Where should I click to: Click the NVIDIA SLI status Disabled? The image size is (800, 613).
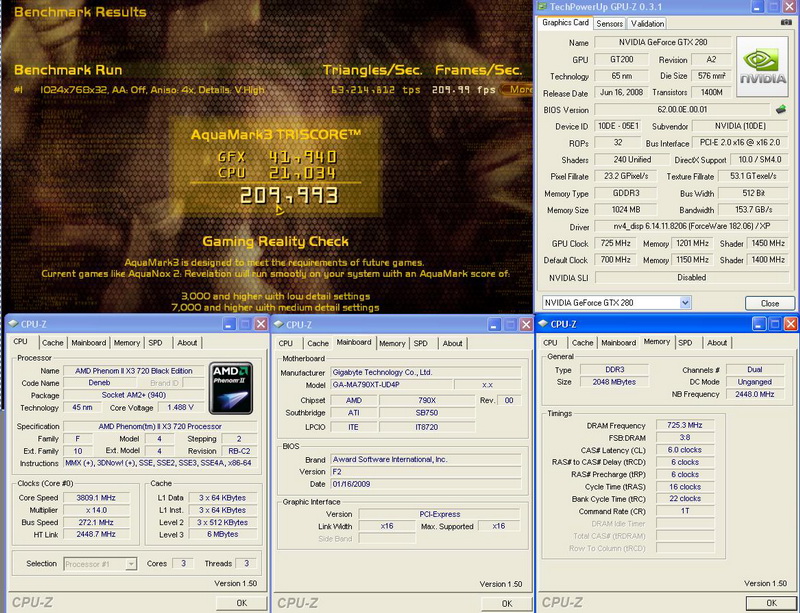click(x=691, y=277)
